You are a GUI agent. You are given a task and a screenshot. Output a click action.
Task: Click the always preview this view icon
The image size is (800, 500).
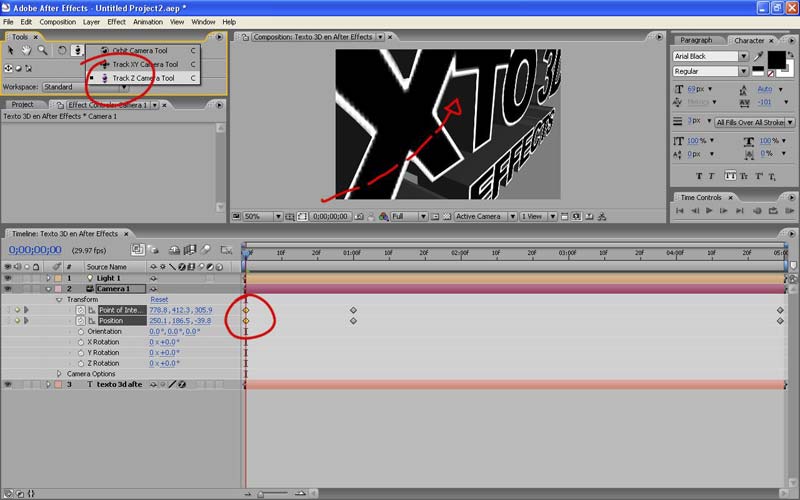point(236,216)
